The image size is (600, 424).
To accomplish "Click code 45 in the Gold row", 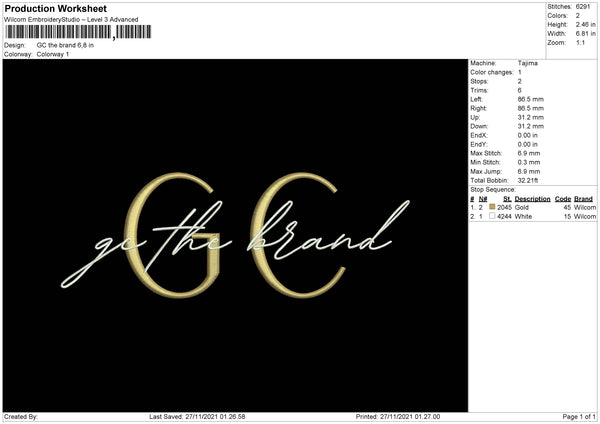I will [567, 207].
